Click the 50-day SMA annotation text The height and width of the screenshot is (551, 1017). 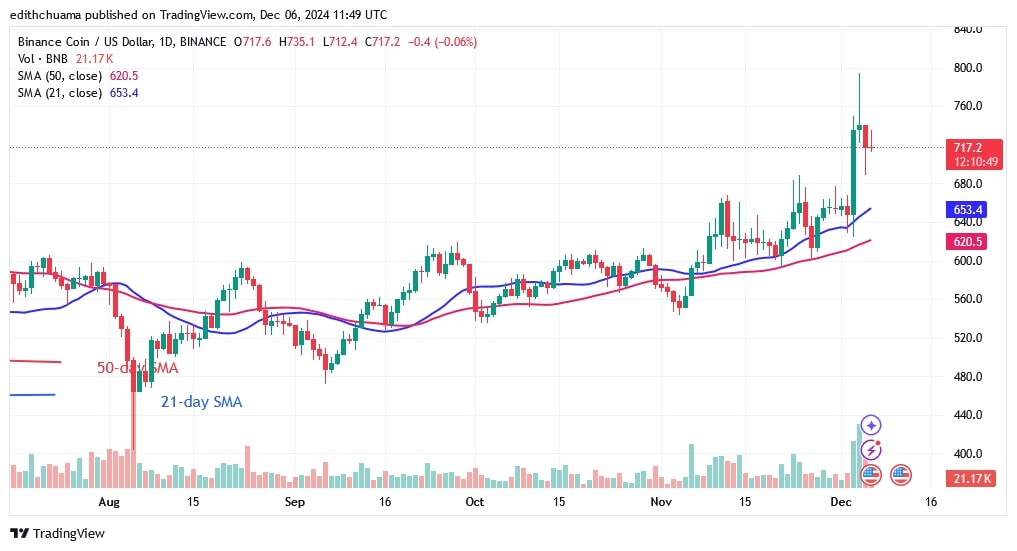coord(138,368)
